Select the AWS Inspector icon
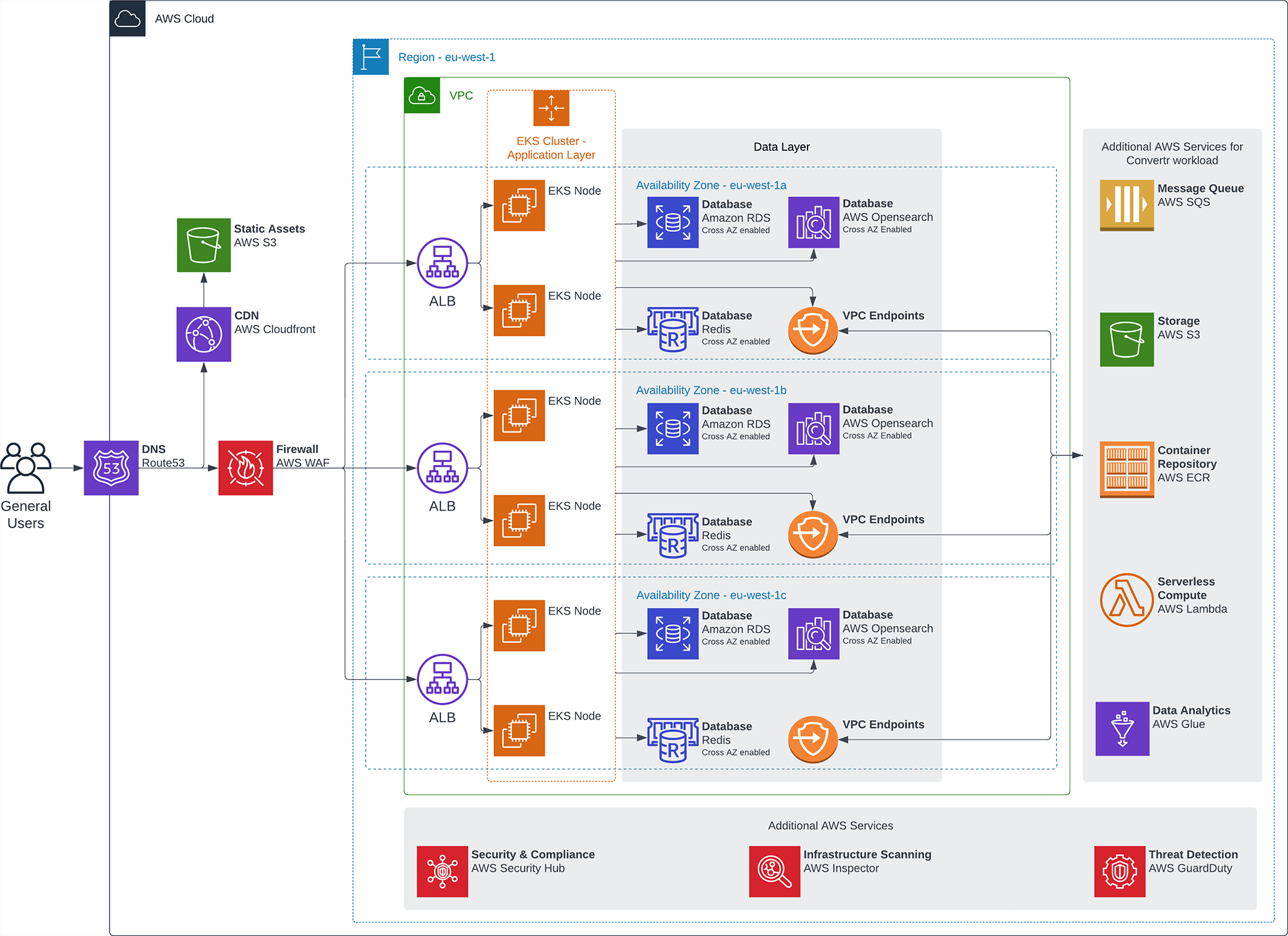The image size is (1288, 936). pos(775,872)
